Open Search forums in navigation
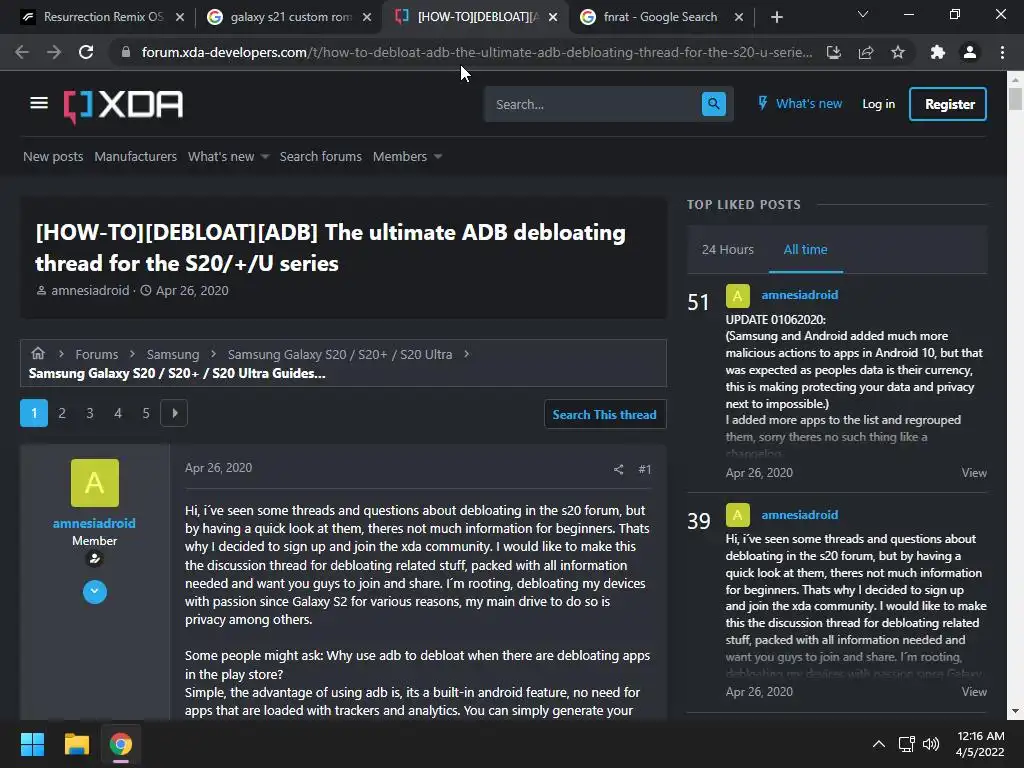This screenshot has width=1024, height=768. click(x=321, y=157)
